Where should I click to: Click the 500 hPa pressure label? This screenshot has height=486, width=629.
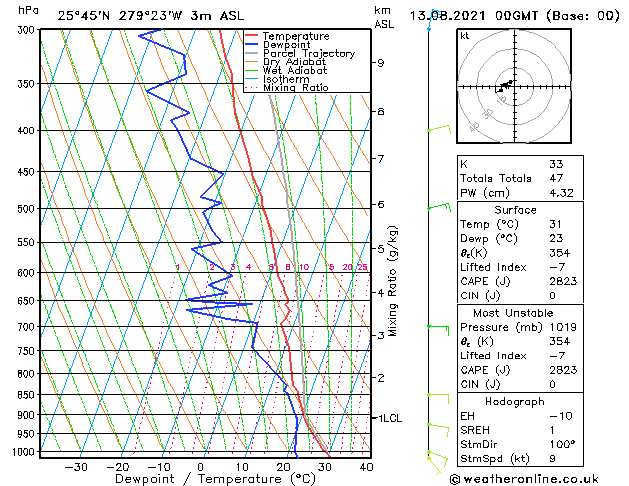[28, 209]
